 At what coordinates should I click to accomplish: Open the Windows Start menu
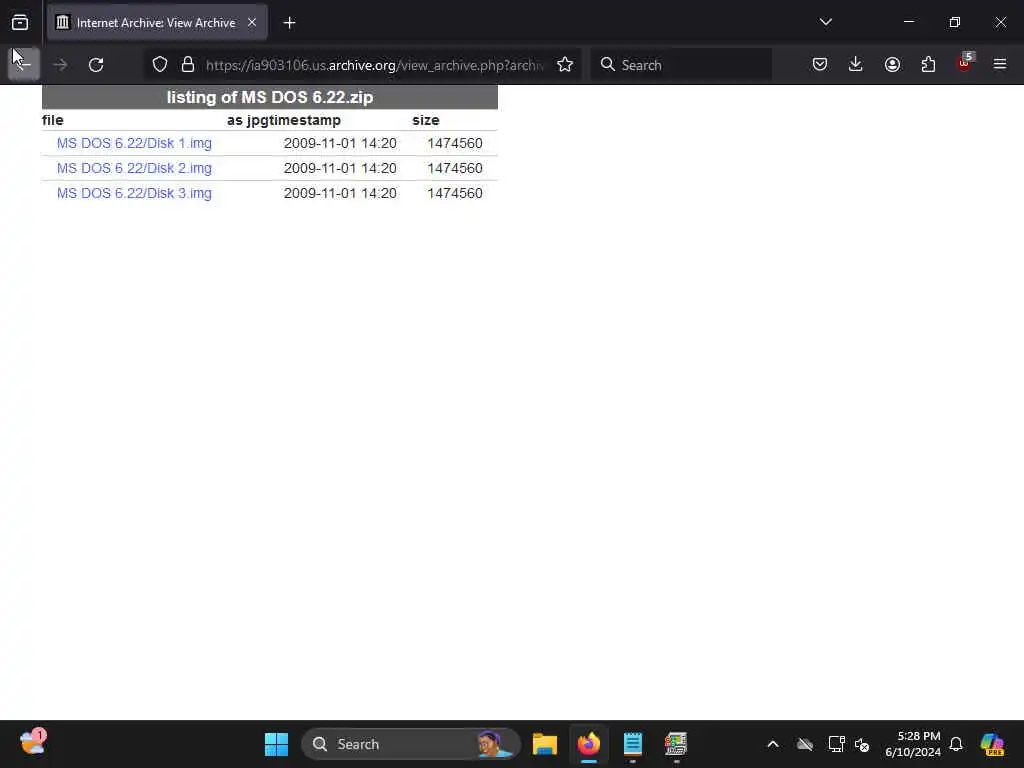[276, 744]
